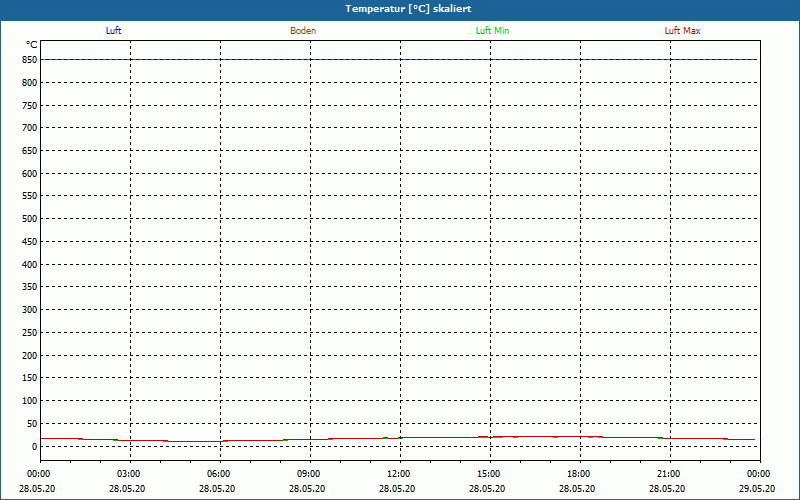This screenshot has height=500, width=800.
Task: Toggle the Luft legend entry
Action: (114, 31)
